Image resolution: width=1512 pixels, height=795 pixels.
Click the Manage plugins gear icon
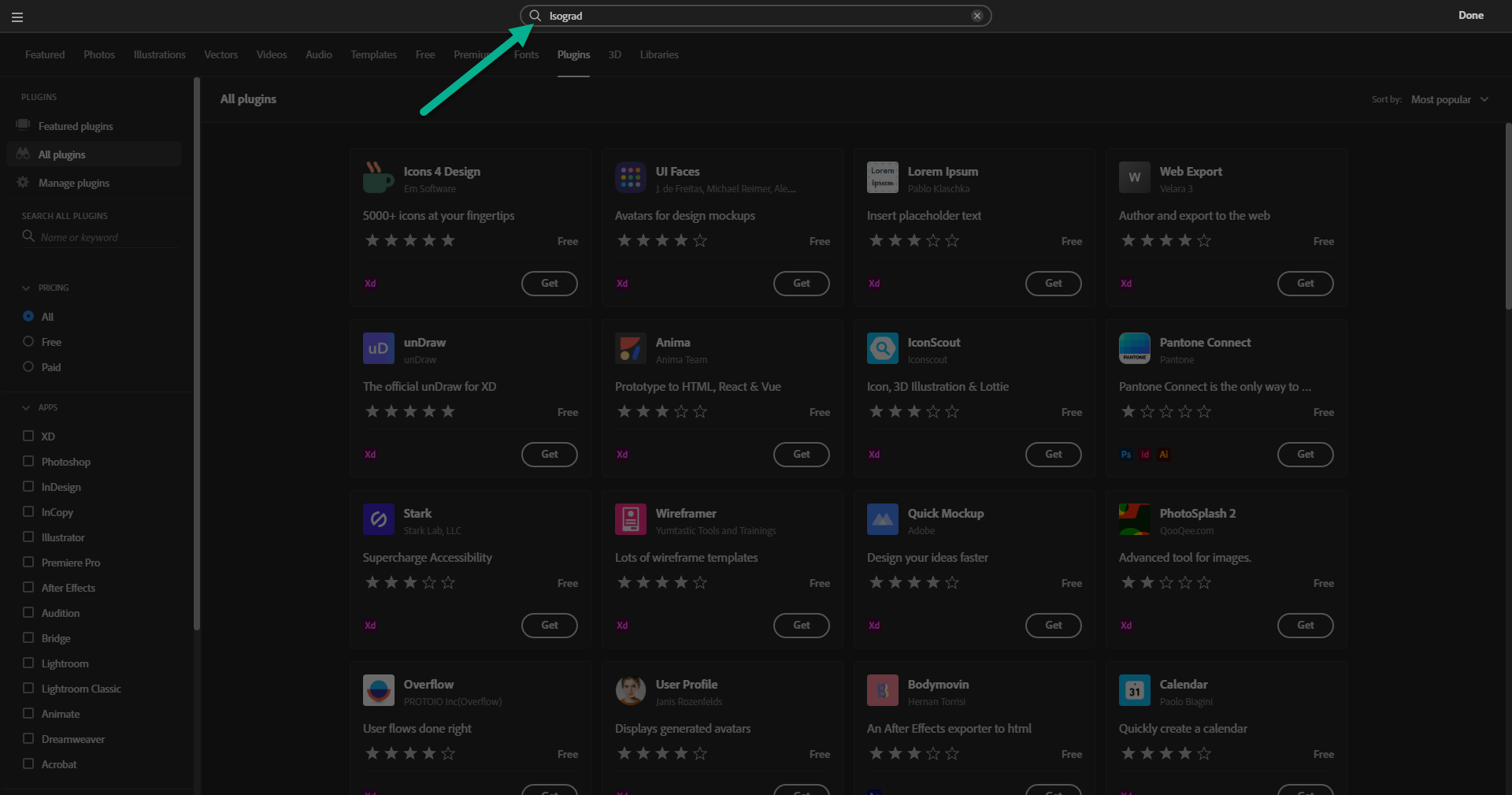(x=24, y=182)
